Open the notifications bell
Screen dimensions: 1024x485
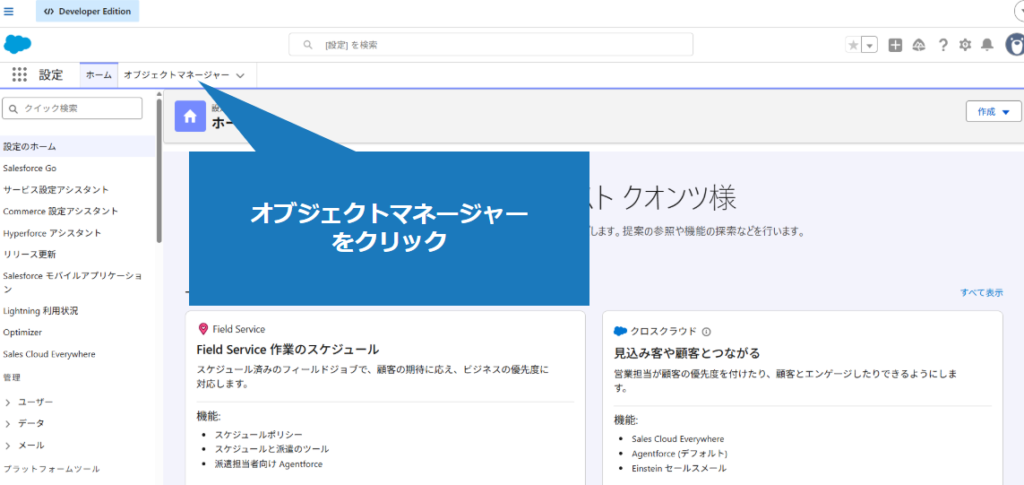(987, 45)
